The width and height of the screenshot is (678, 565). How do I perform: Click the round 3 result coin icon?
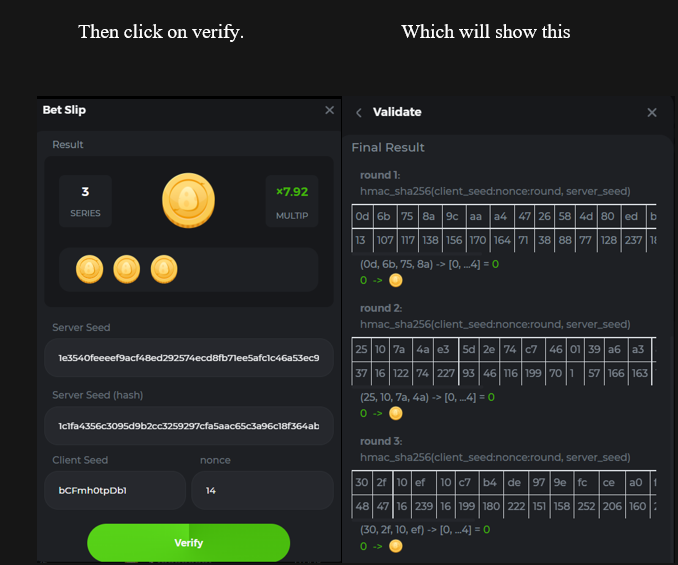(x=396, y=546)
